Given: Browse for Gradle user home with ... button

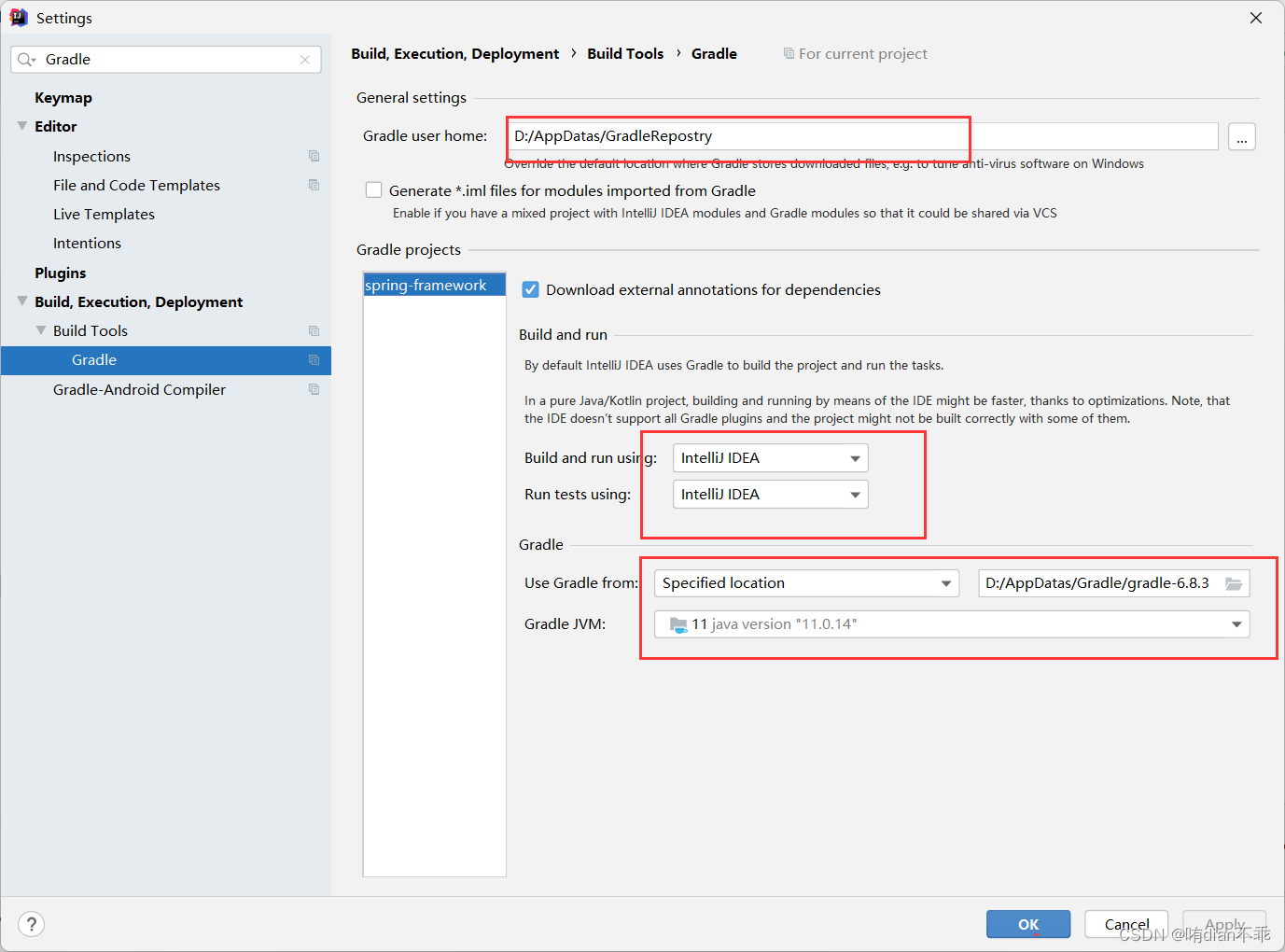Looking at the screenshot, I should [1241, 136].
